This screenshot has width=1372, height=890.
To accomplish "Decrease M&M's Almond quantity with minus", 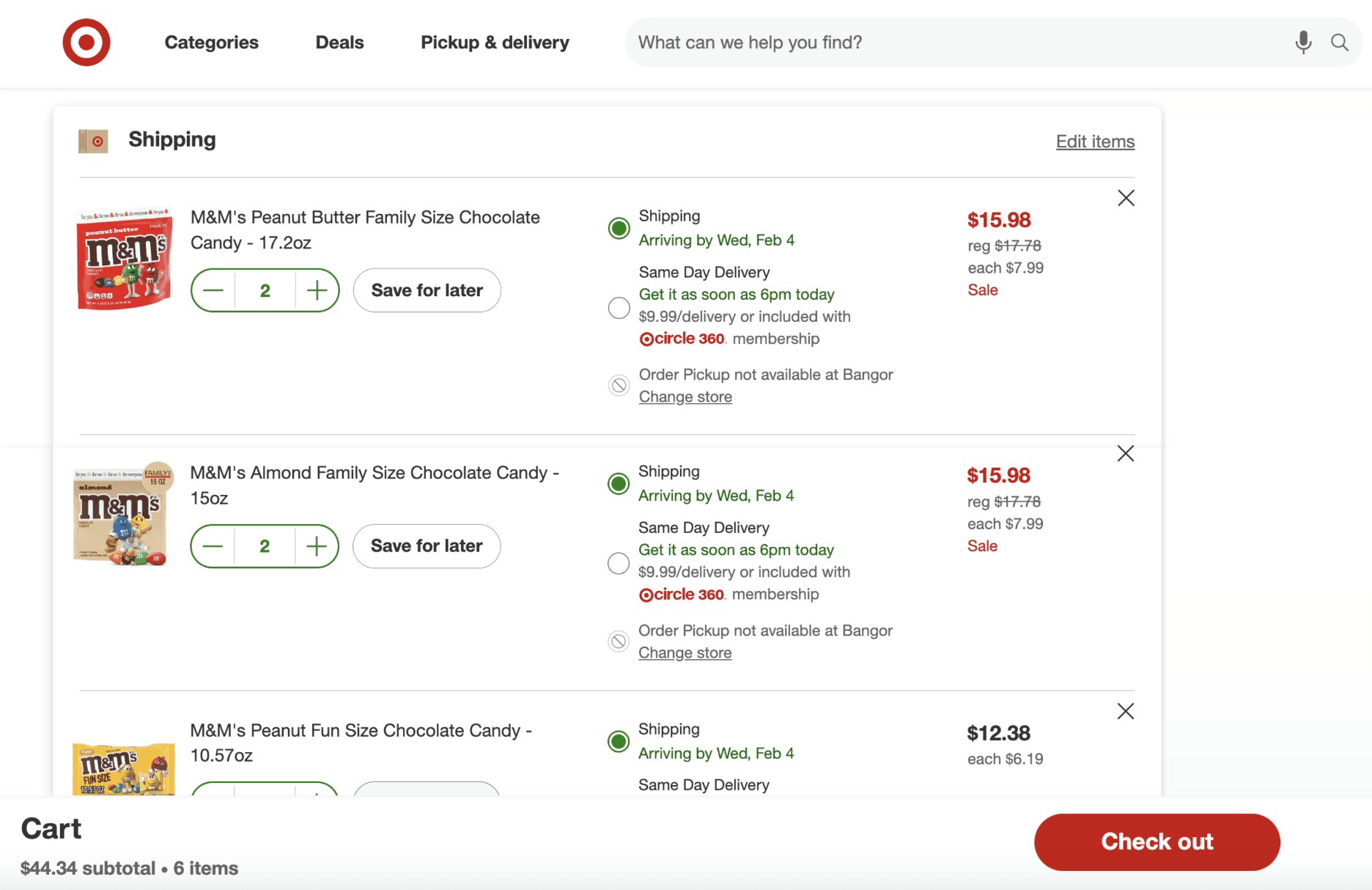I will pyautogui.click(x=213, y=546).
